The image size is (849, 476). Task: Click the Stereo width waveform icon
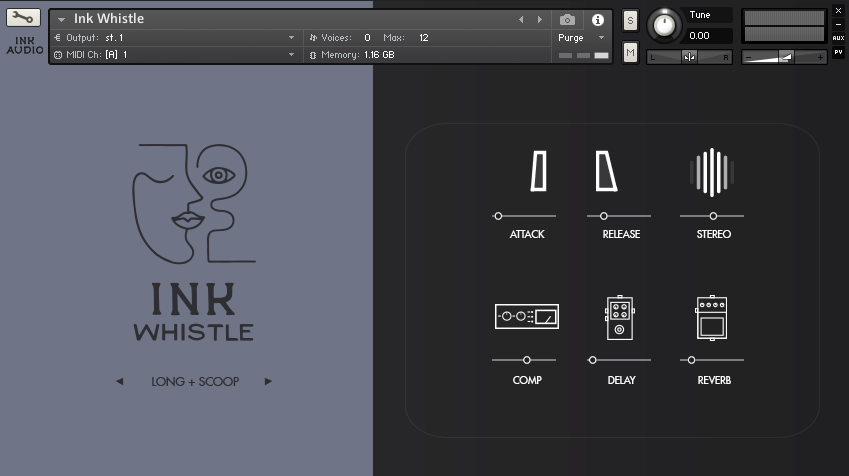[712, 173]
